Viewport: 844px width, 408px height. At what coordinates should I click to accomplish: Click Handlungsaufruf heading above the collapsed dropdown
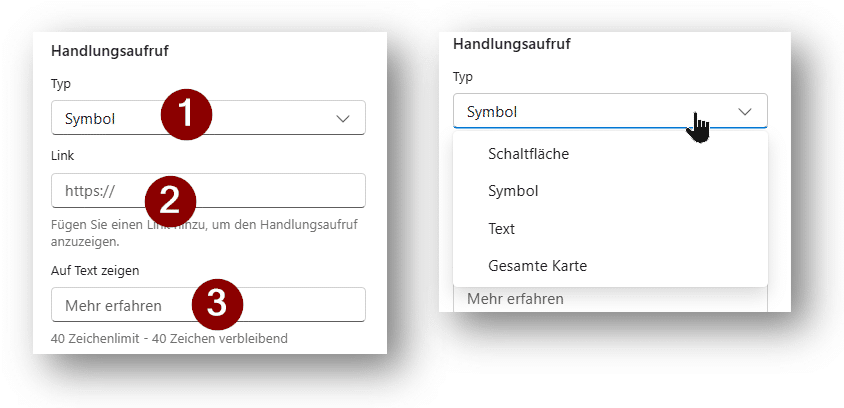tap(115, 52)
